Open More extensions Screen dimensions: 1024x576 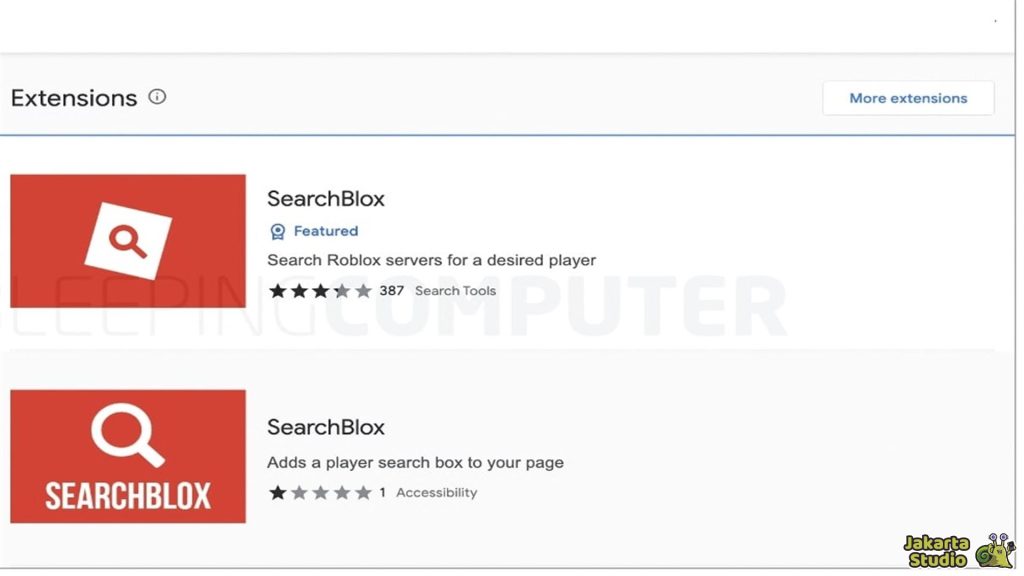[x=907, y=98]
